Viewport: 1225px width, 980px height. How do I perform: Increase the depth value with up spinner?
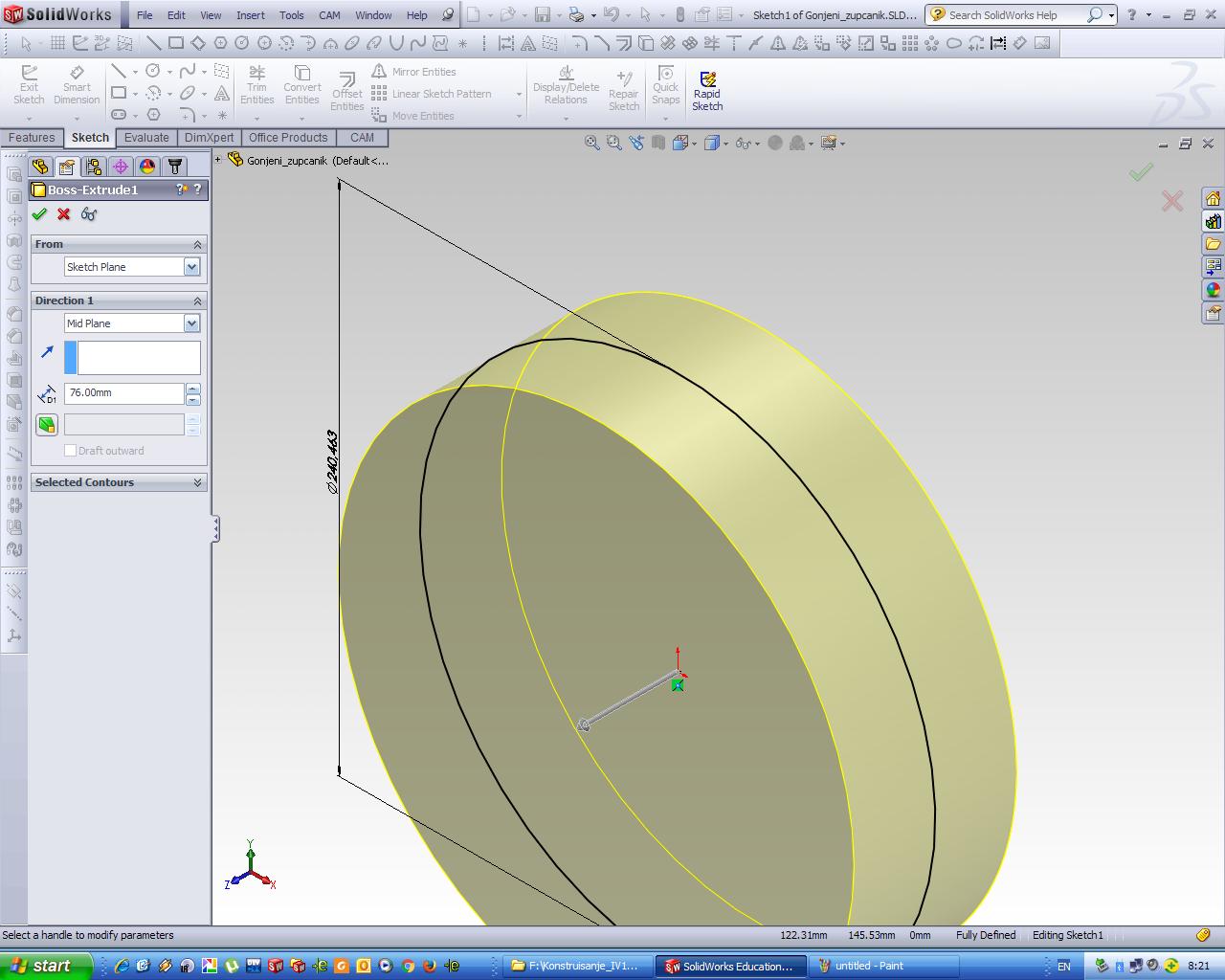(193, 389)
